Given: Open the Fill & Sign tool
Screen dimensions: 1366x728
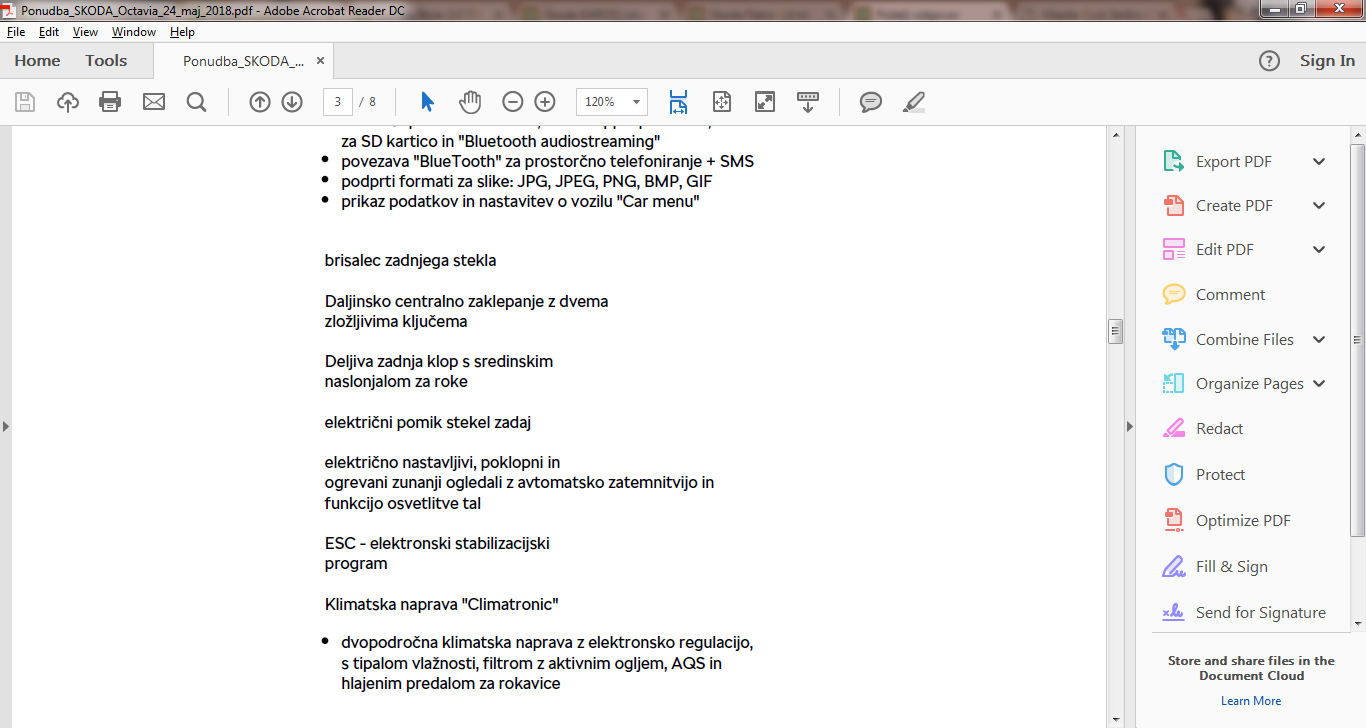Looking at the screenshot, I should [x=1231, y=567].
